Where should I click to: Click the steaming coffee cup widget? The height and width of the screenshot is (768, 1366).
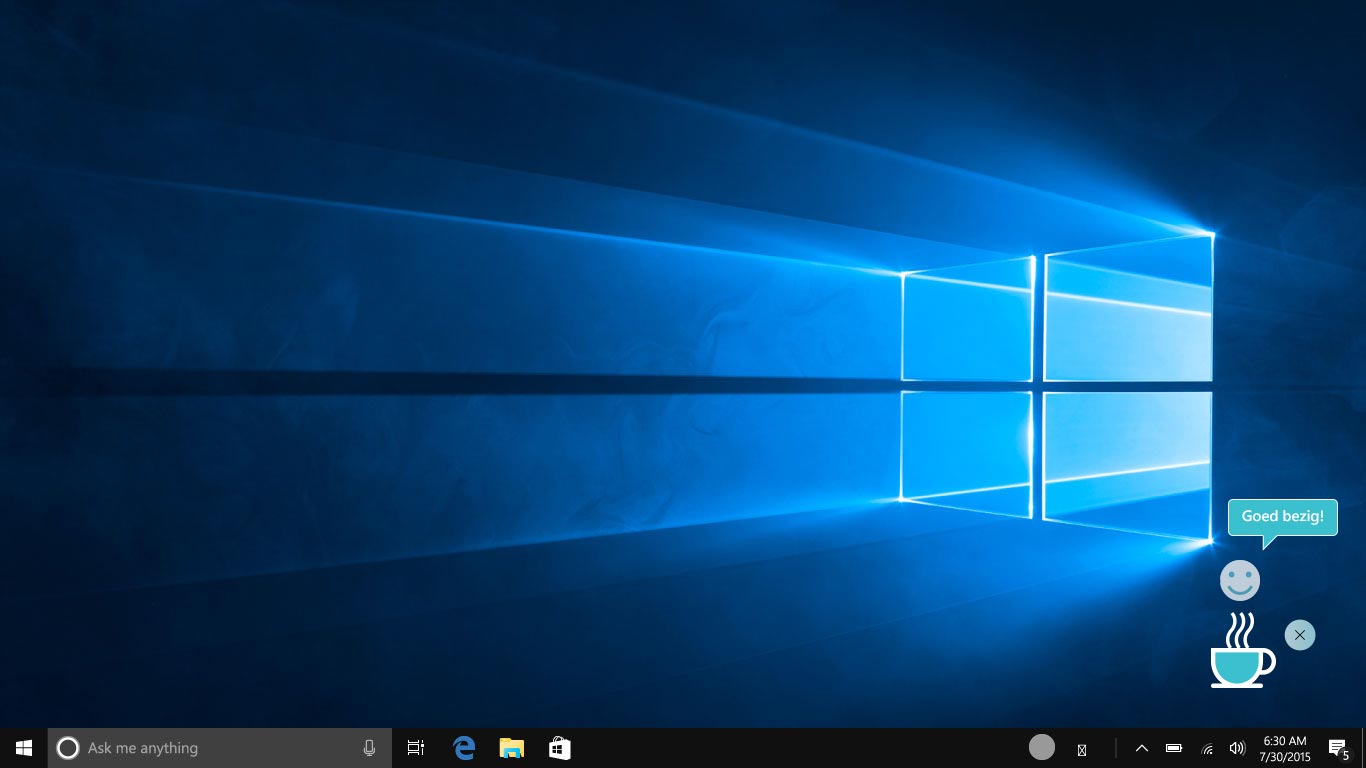click(x=1242, y=652)
